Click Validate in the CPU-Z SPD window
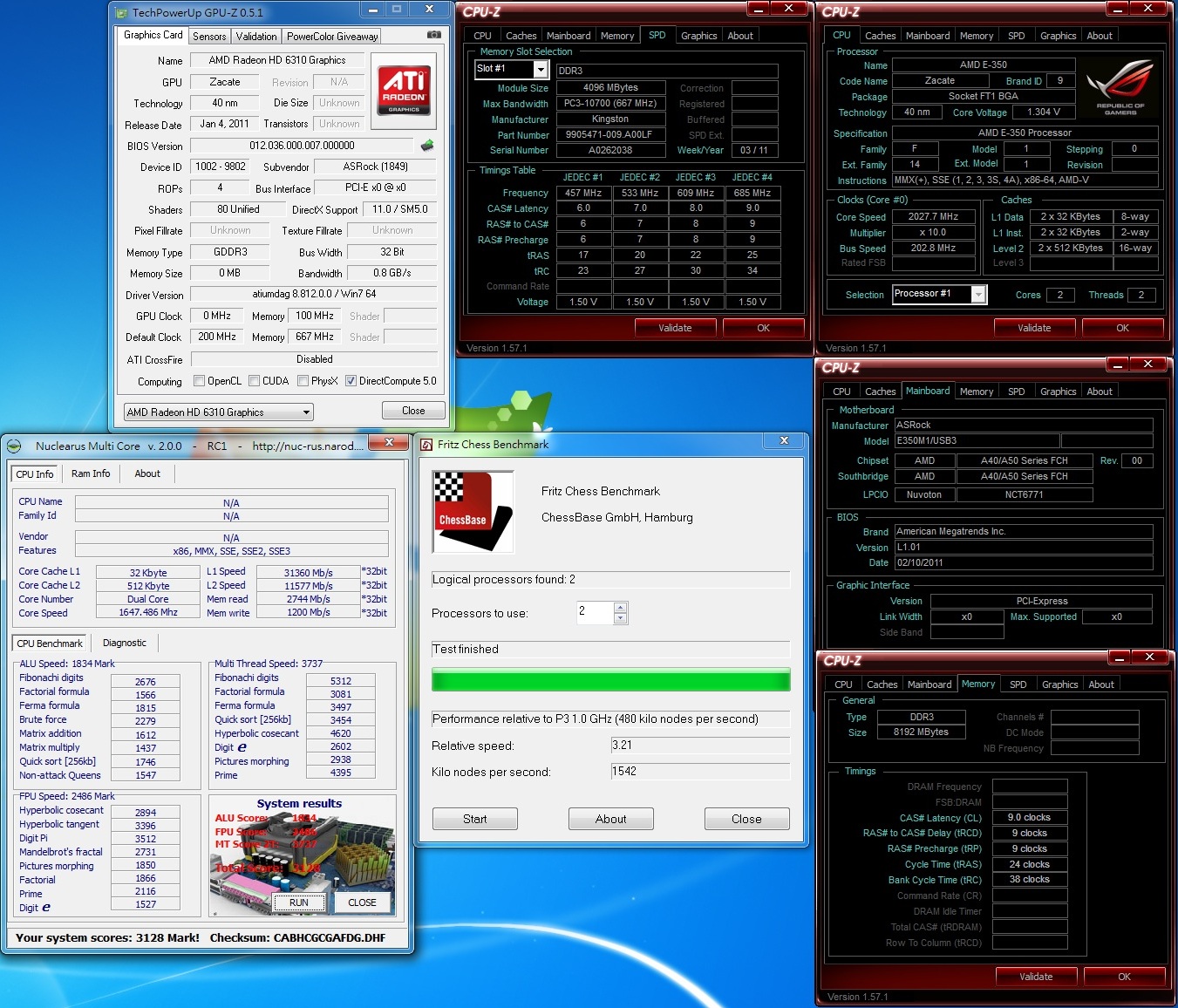 pos(675,328)
